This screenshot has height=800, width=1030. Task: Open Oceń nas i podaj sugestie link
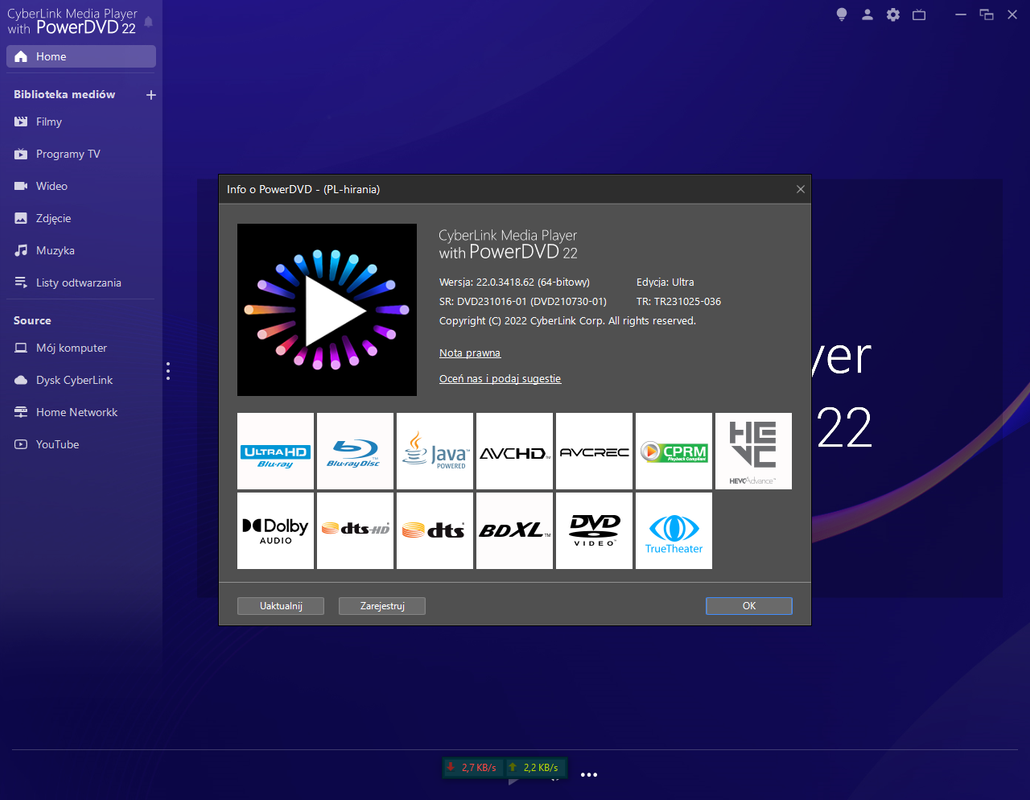[500, 378]
